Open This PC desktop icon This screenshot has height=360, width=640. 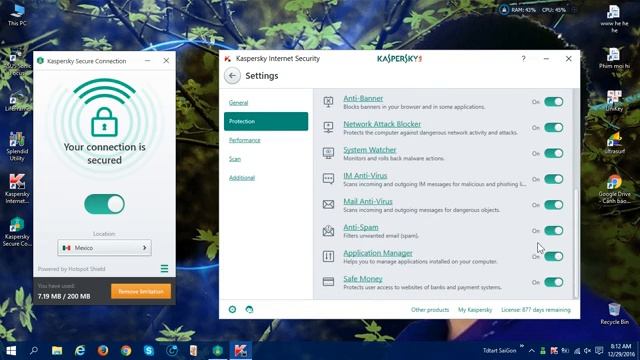pyautogui.click(x=17, y=16)
